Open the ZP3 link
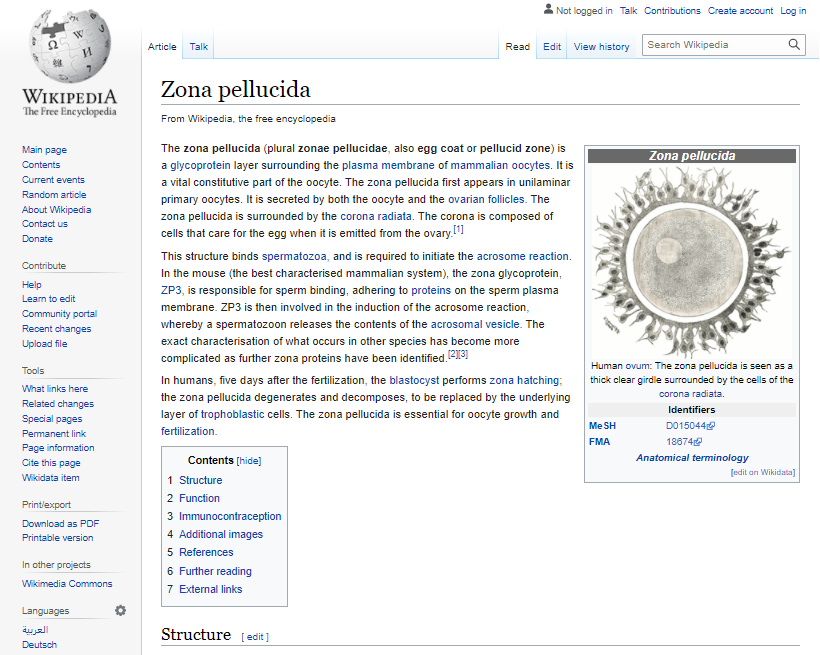 point(171,290)
